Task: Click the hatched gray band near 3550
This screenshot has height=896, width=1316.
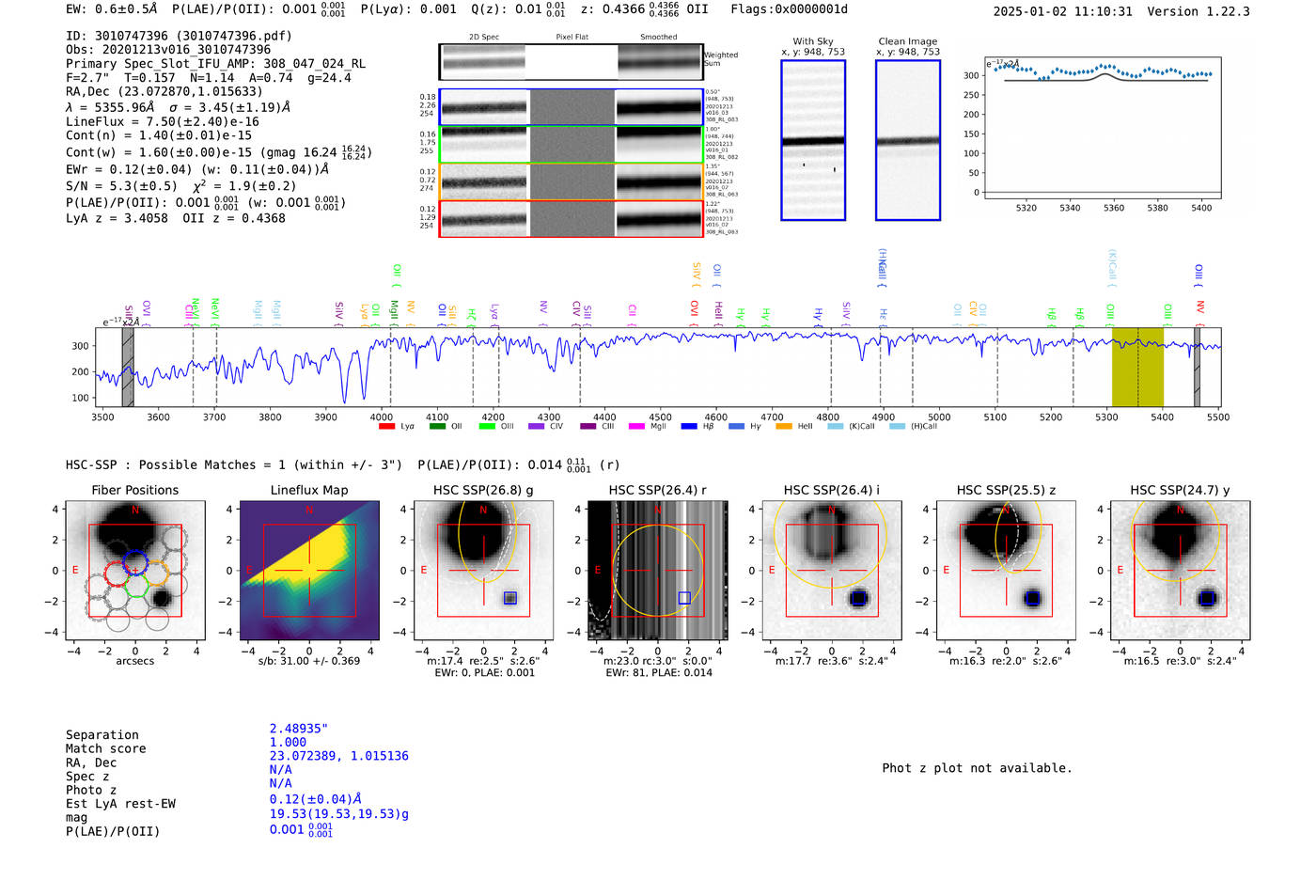Action: click(128, 367)
